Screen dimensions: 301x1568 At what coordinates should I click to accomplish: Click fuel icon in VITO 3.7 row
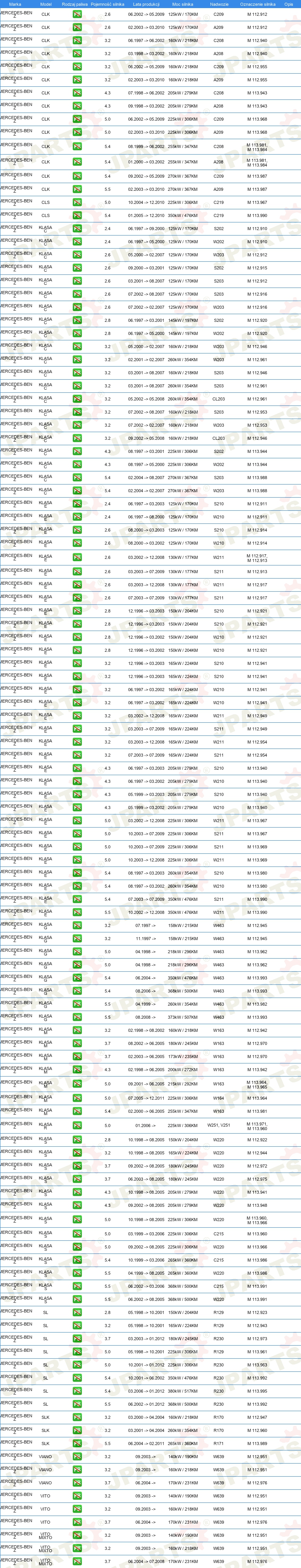point(77,1523)
